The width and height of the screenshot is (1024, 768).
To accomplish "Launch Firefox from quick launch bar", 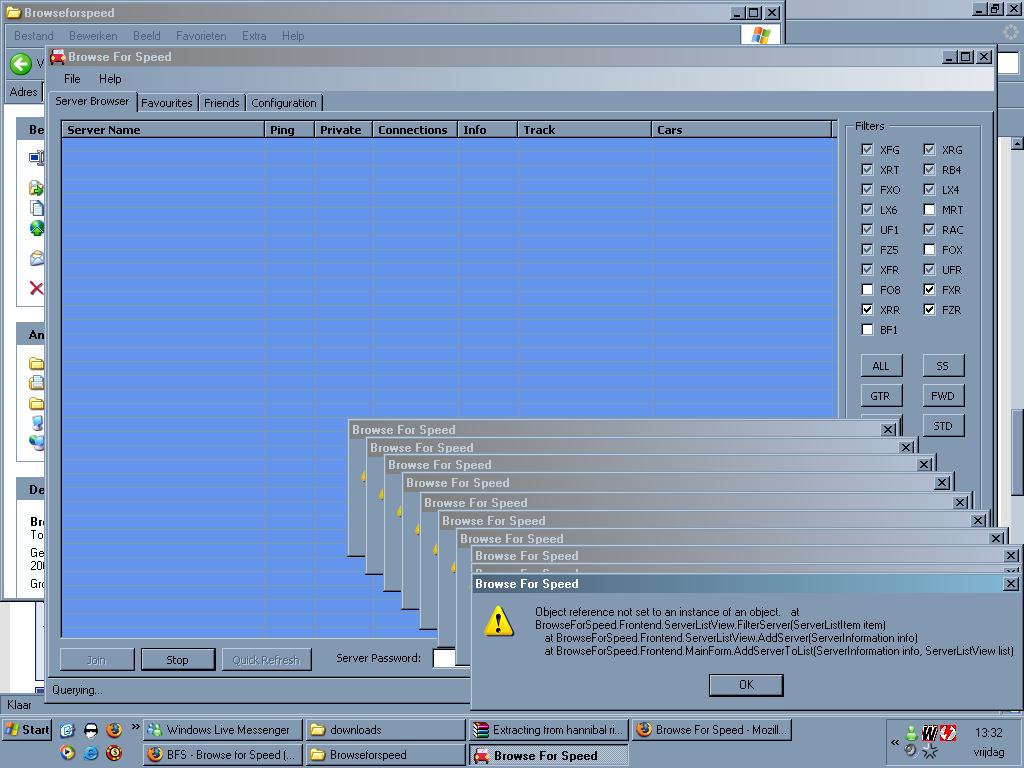I will [114, 729].
